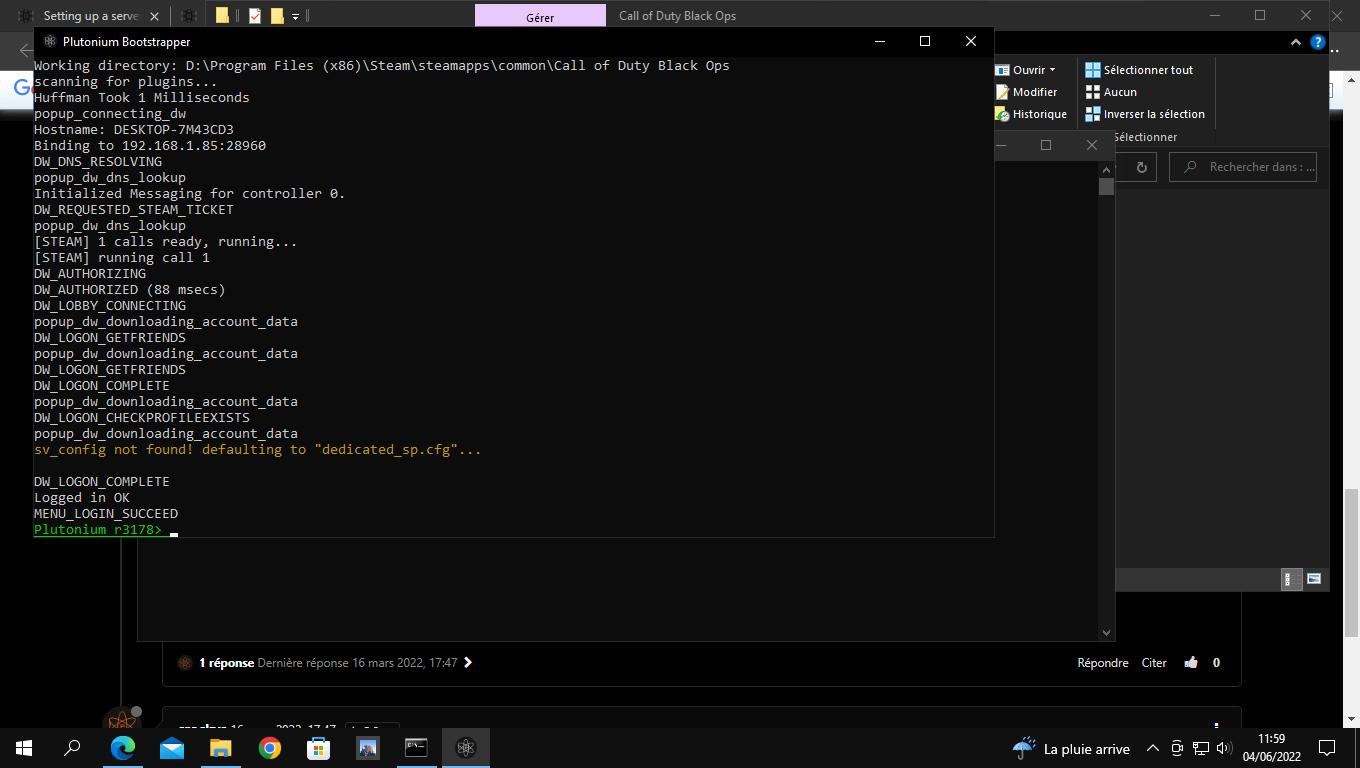The image size is (1360, 768).
Task: Expand the Ouvrir dropdown arrow
Action: 1053,70
